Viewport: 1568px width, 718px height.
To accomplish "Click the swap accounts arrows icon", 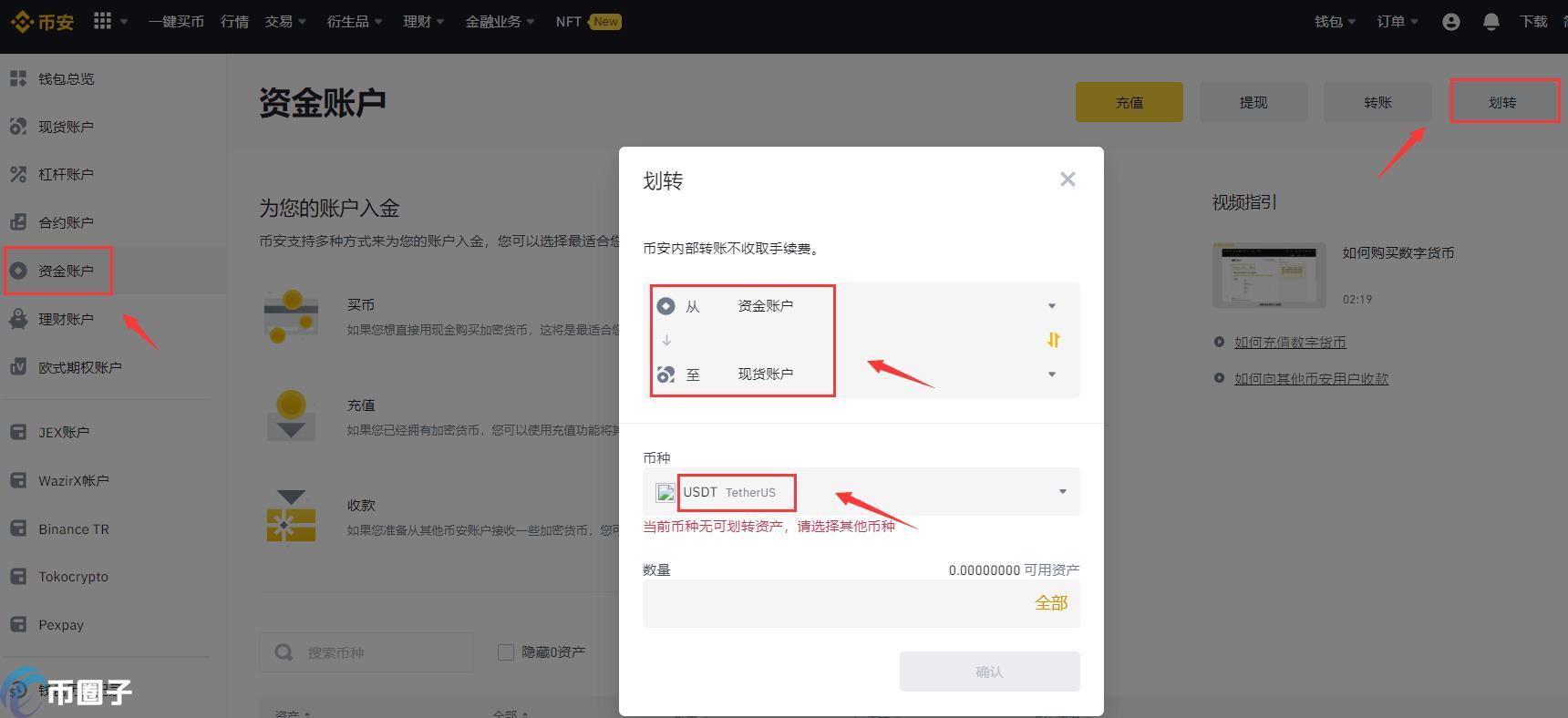I will [1053, 340].
